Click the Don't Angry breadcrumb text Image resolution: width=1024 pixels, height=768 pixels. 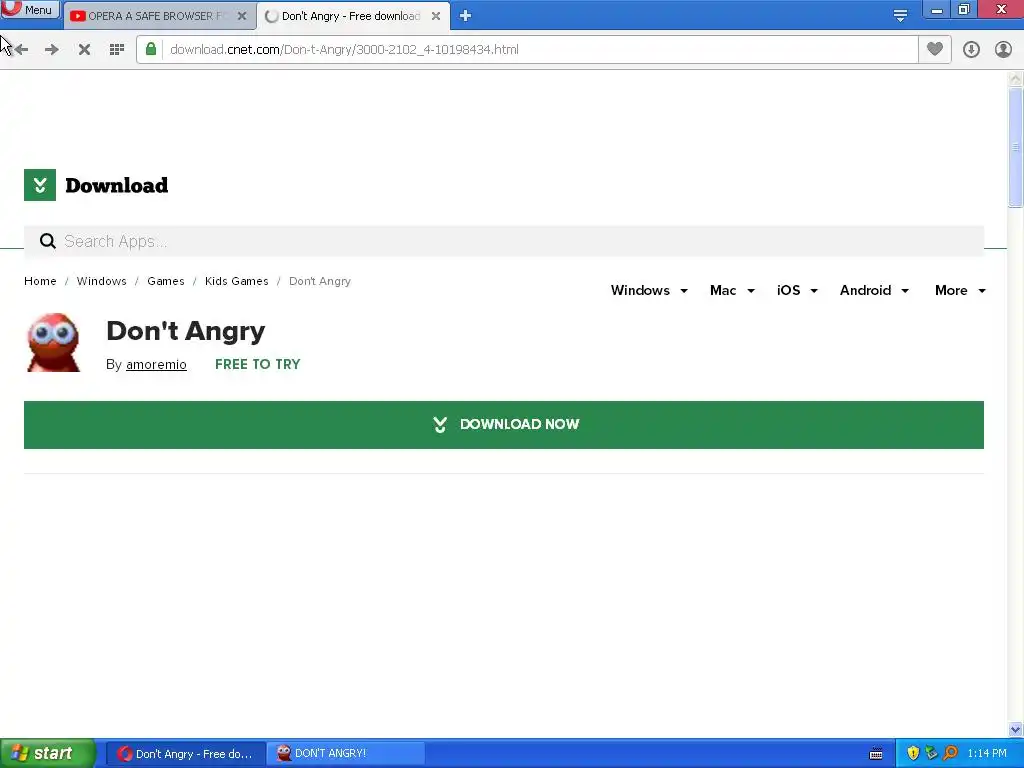320,281
